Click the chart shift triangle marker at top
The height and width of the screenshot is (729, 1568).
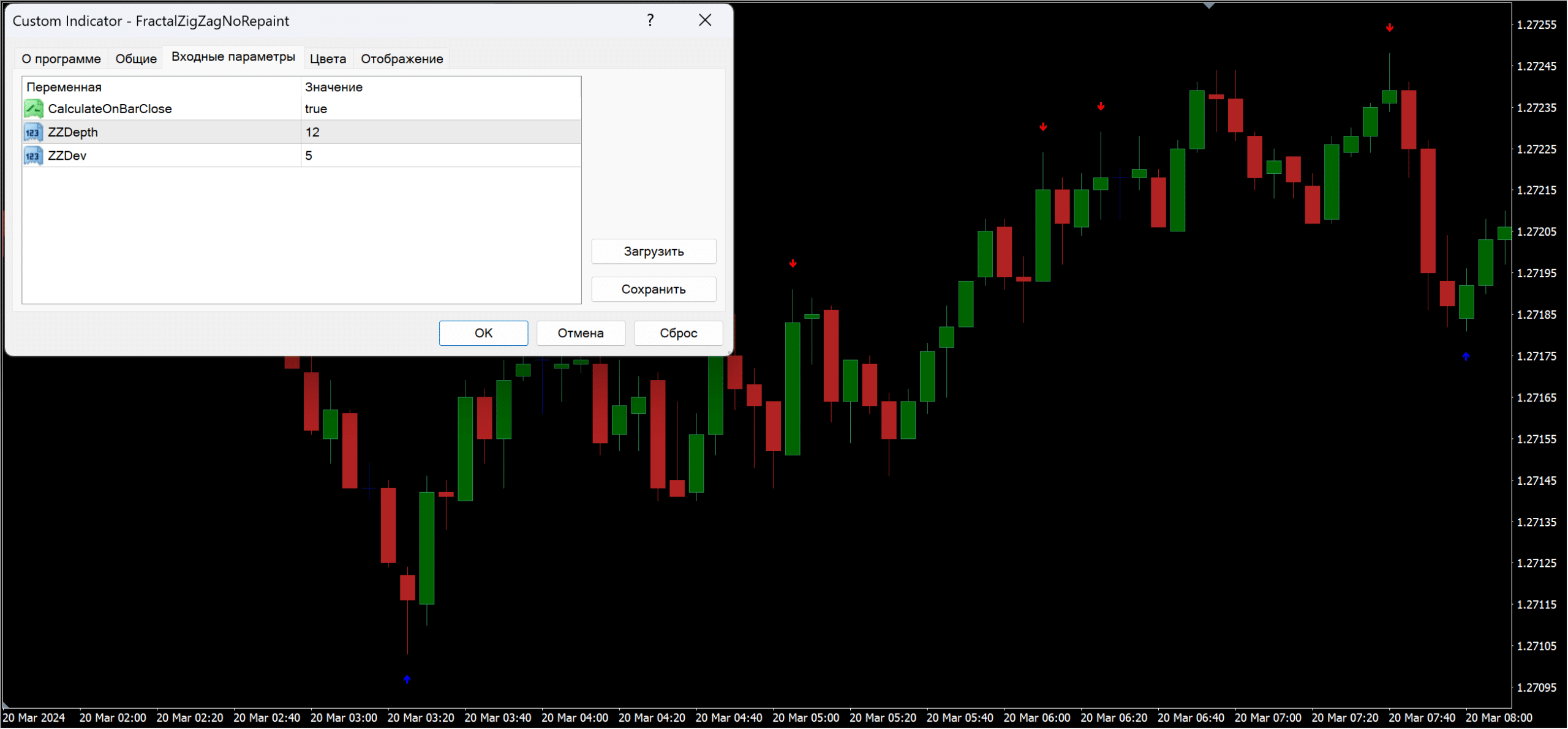point(1208,6)
